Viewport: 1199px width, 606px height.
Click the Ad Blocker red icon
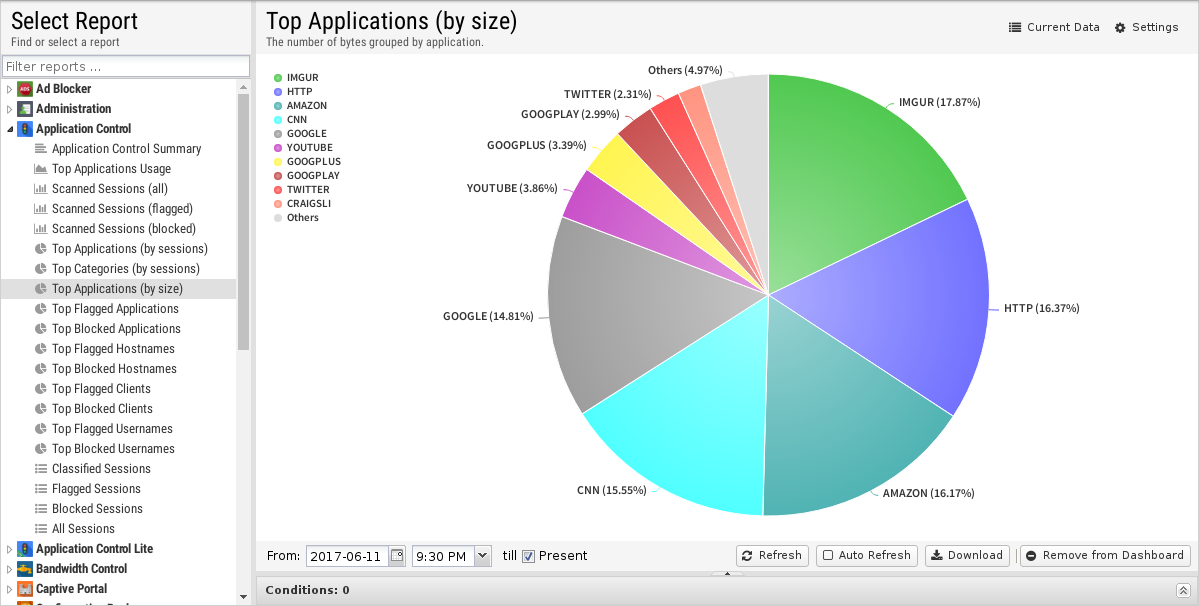(25, 89)
